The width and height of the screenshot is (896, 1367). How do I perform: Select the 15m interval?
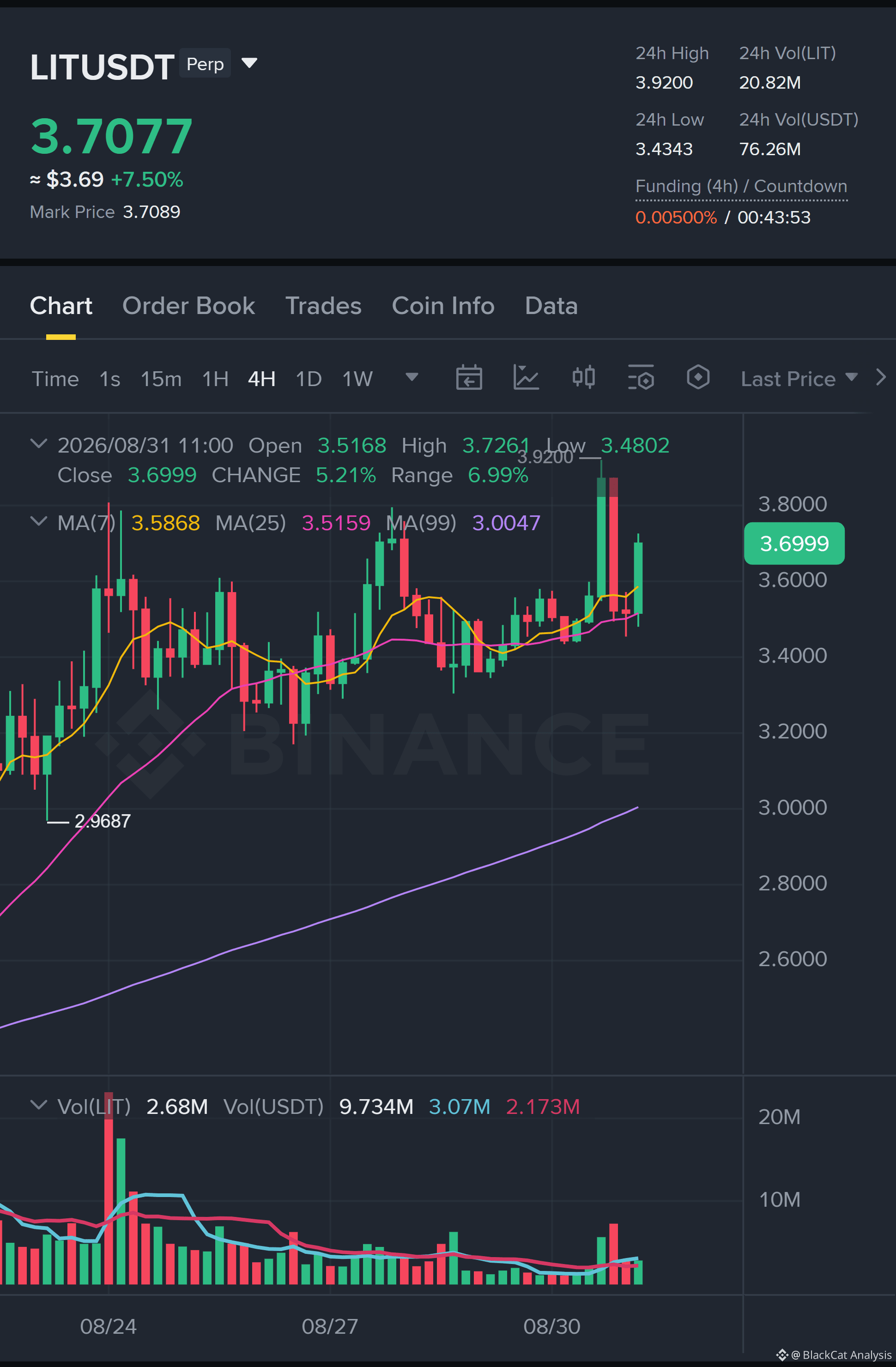coord(161,379)
